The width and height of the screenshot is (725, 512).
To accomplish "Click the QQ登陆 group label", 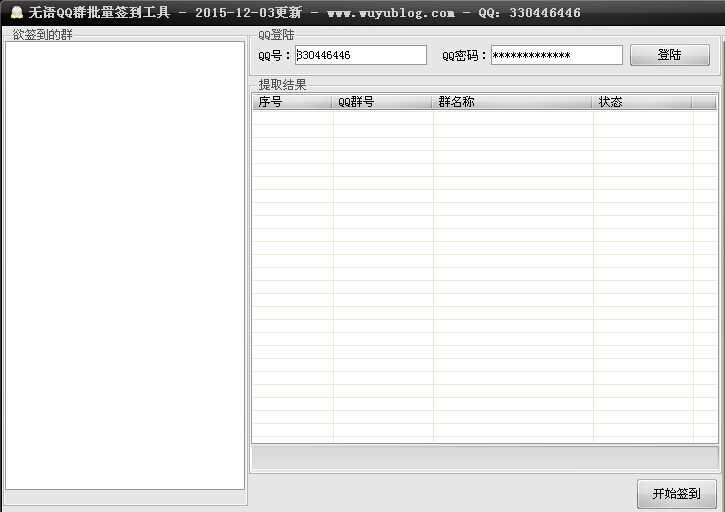I will [276, 35].
